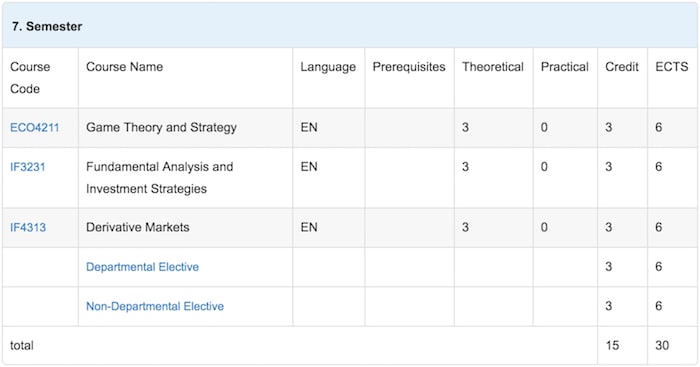This screenshot has width=700, height=367.
Task: Click the total ECTS value 30
Action: [x=662, y=346]
